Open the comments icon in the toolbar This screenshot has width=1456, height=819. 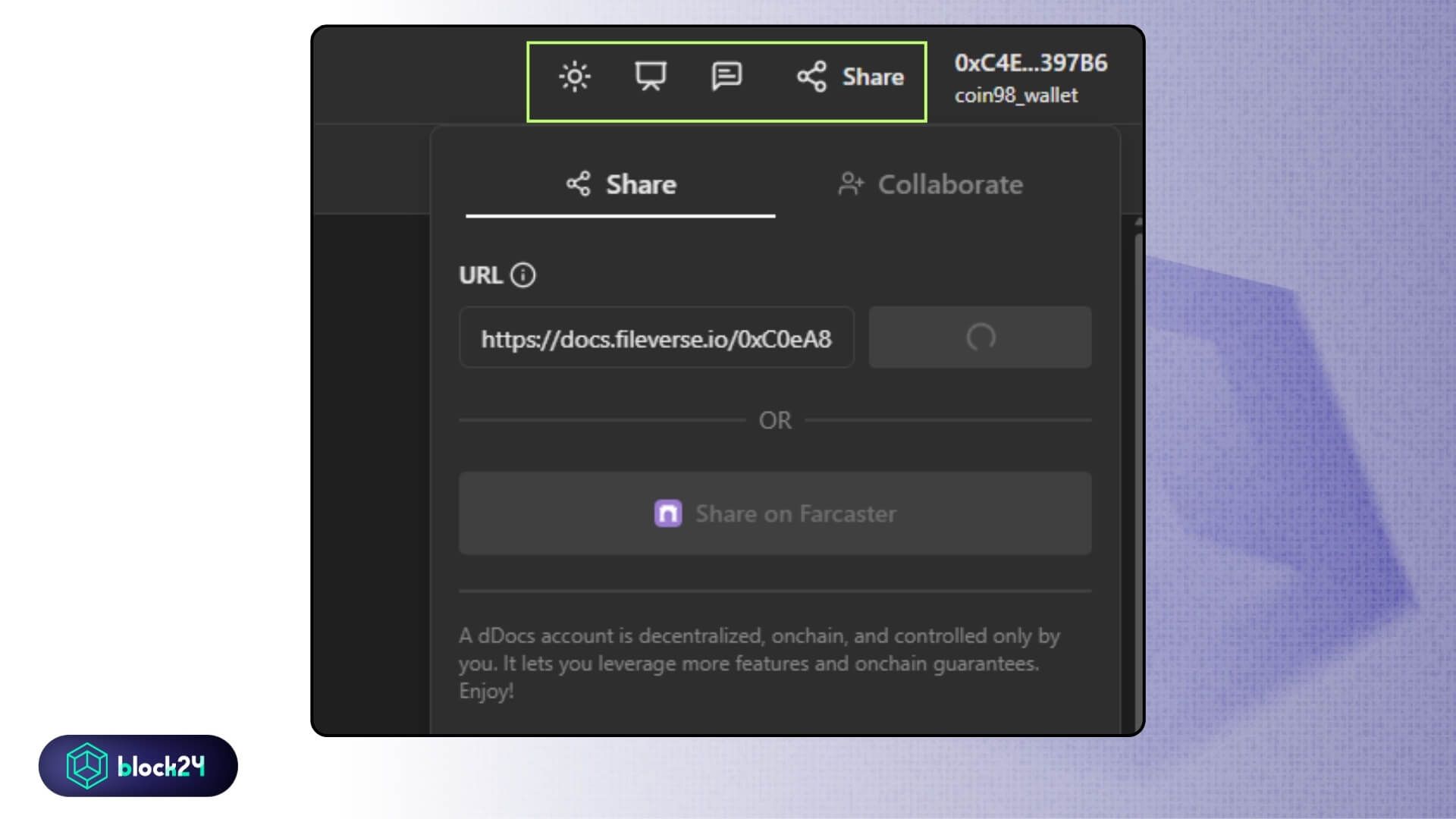click(x=726, y=77)
